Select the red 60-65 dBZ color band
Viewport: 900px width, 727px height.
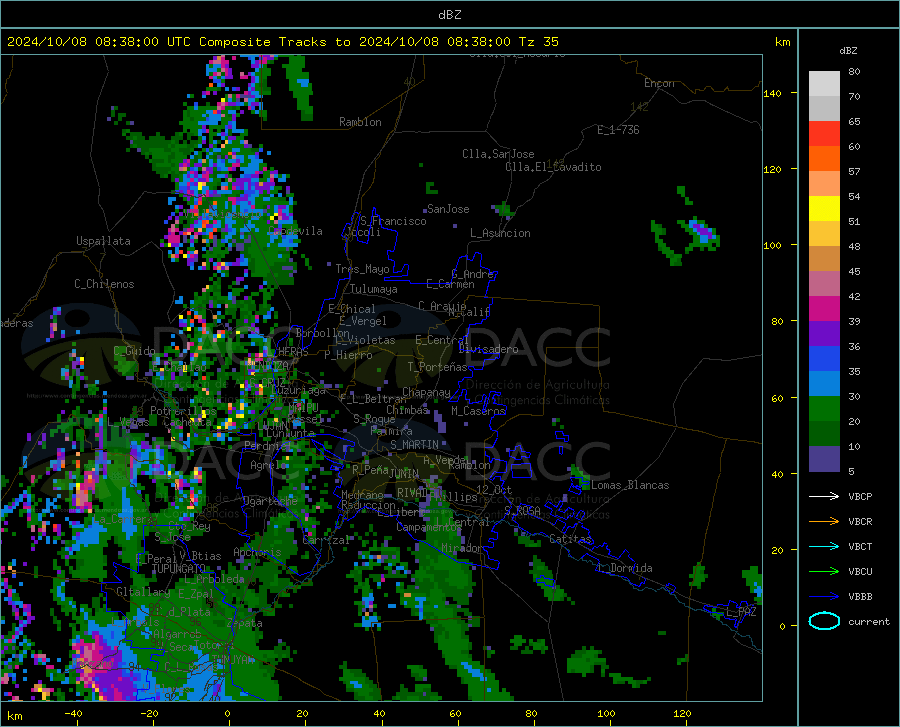pos(824,134)
